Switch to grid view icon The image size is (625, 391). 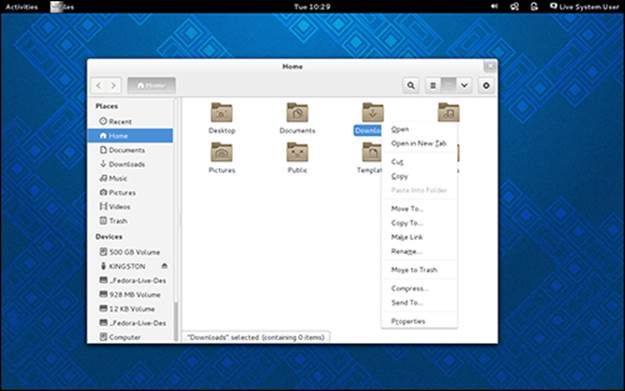(449, 85)
